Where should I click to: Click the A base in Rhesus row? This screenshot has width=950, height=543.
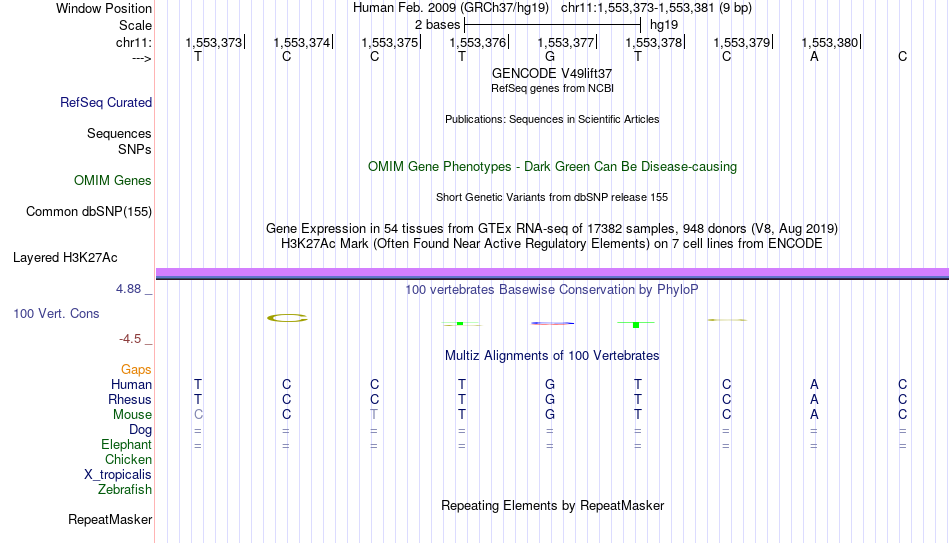(814, 399)
